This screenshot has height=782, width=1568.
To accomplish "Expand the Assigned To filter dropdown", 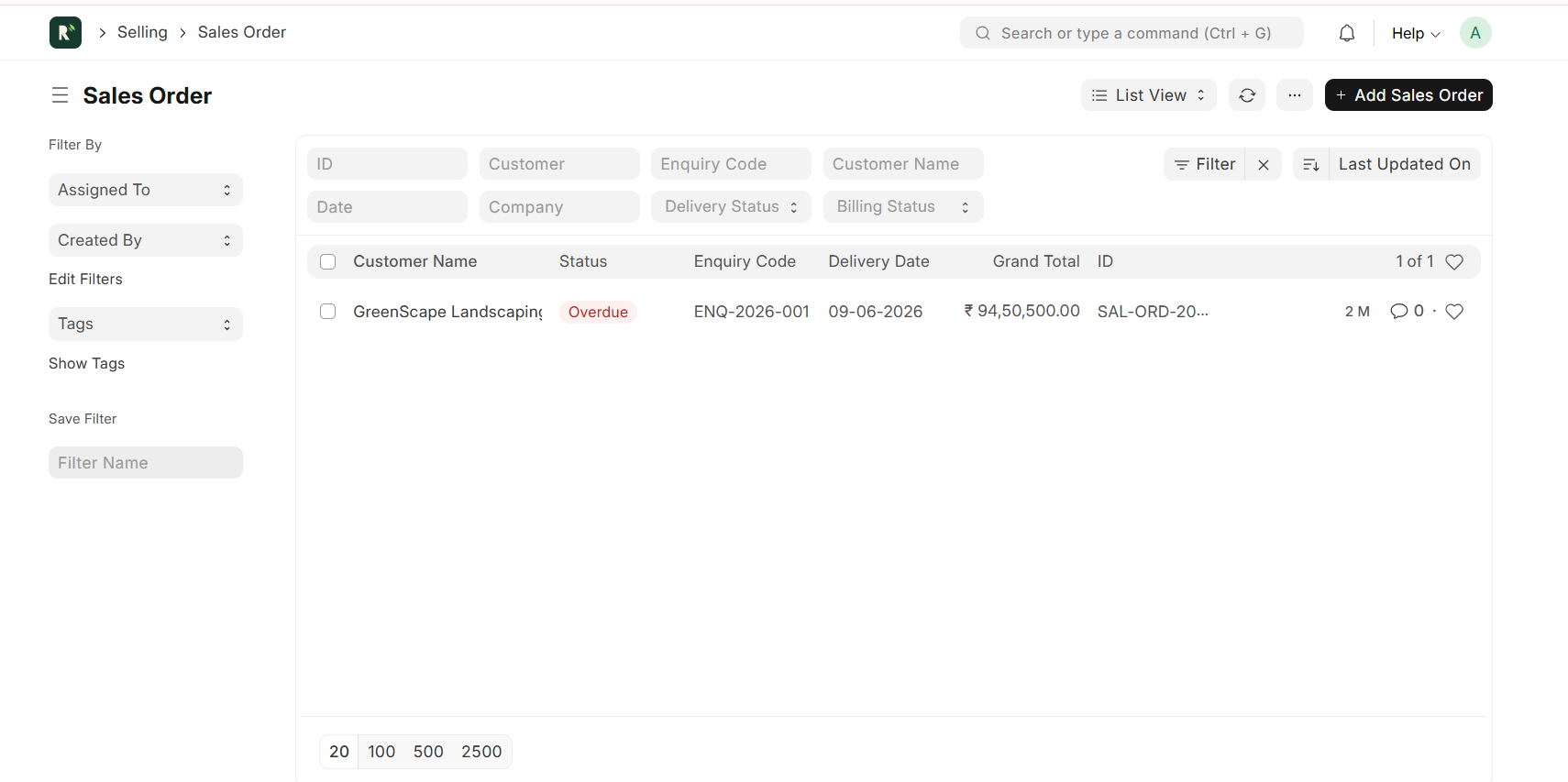I will pos(146,190).
